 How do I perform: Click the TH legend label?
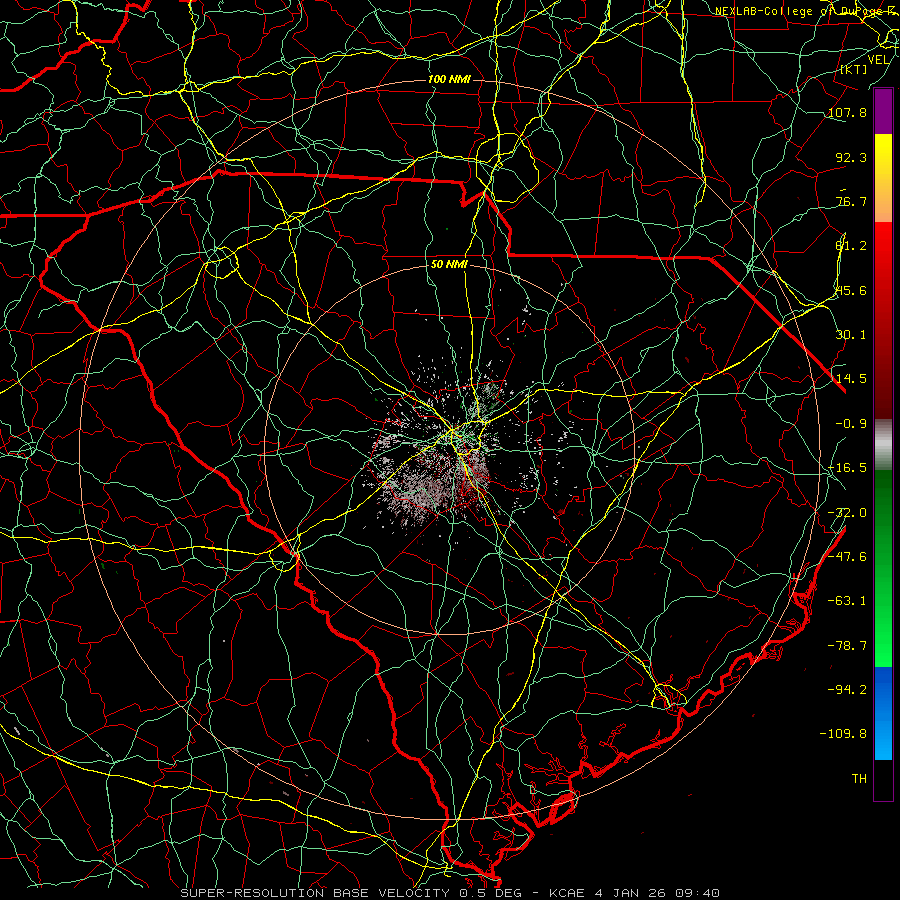[859, 779]
